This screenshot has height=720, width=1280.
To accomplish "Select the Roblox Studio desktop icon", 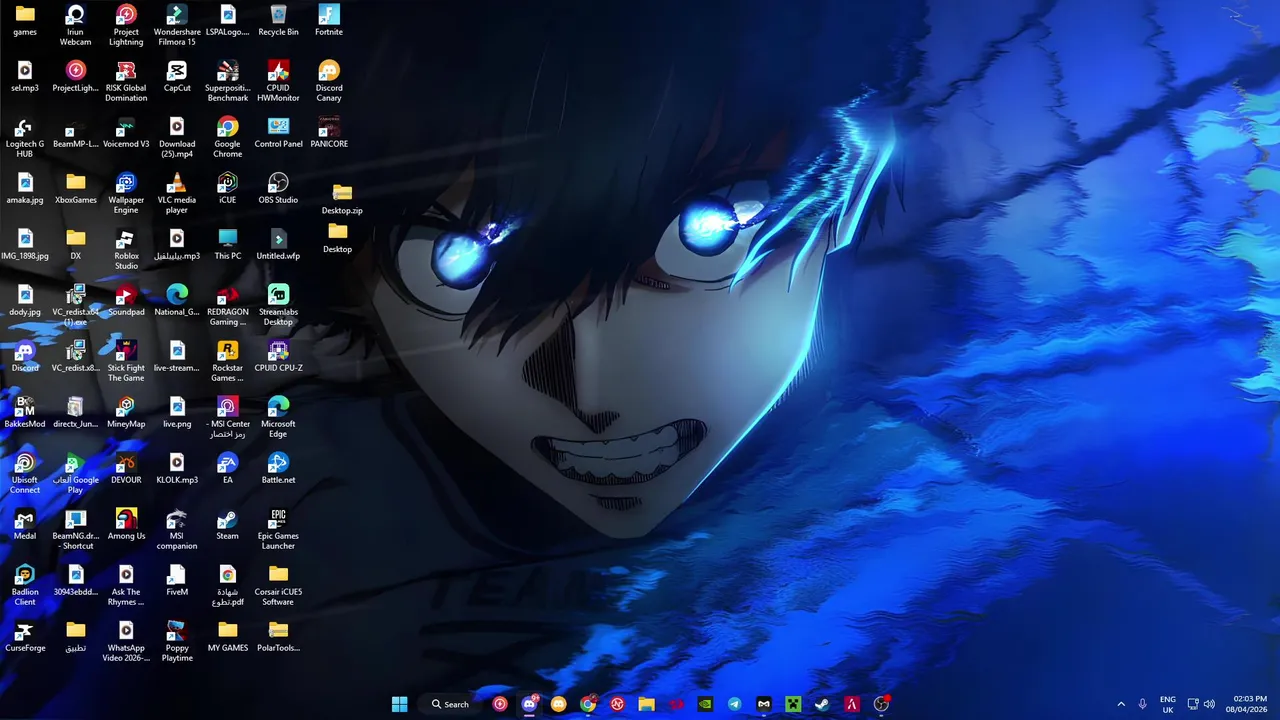I will (x=126, y=249).
